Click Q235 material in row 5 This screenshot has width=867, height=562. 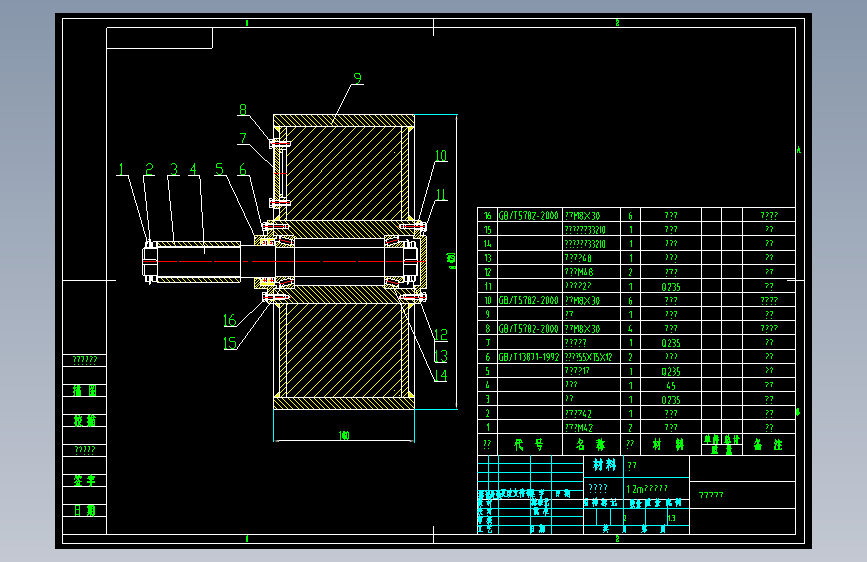tap(671, 371)
